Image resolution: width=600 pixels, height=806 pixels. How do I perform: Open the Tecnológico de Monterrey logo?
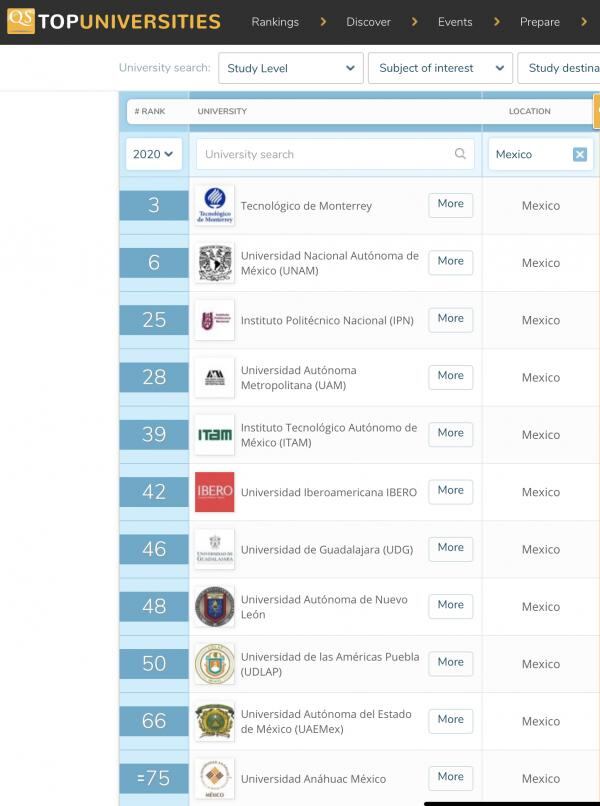tap(214, 205)
